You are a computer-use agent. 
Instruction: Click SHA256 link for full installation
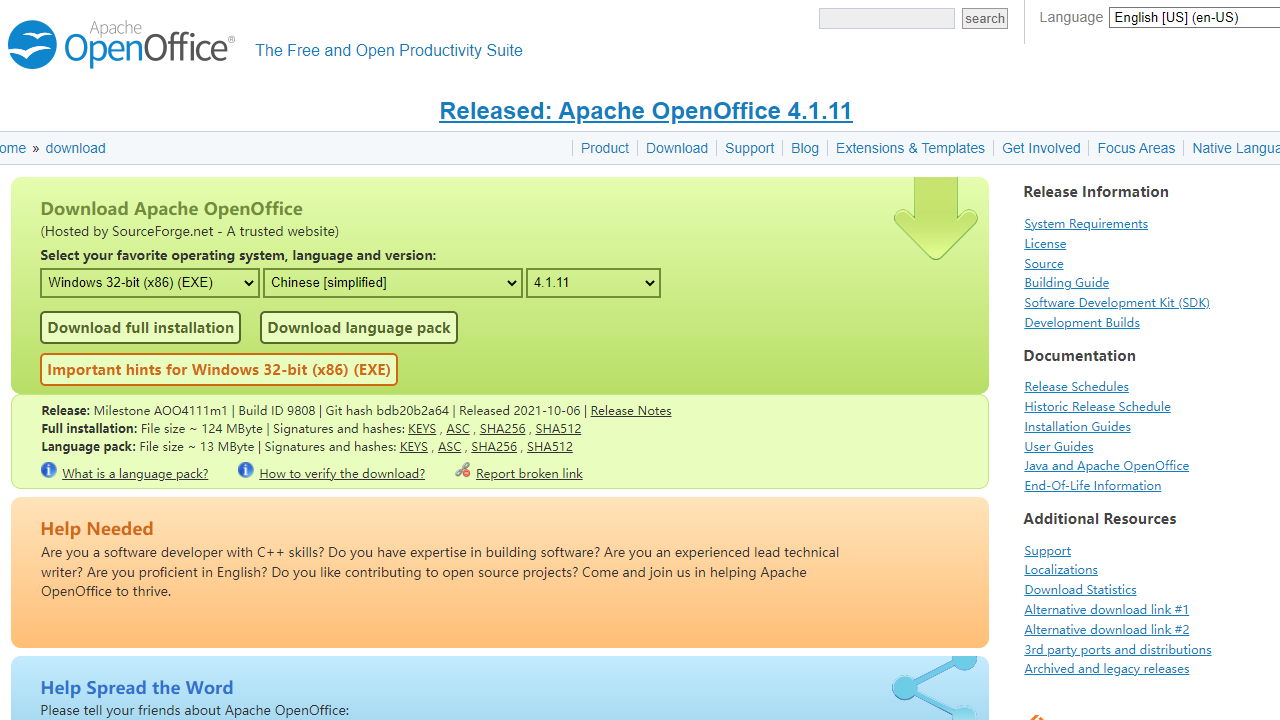[502, 429]
